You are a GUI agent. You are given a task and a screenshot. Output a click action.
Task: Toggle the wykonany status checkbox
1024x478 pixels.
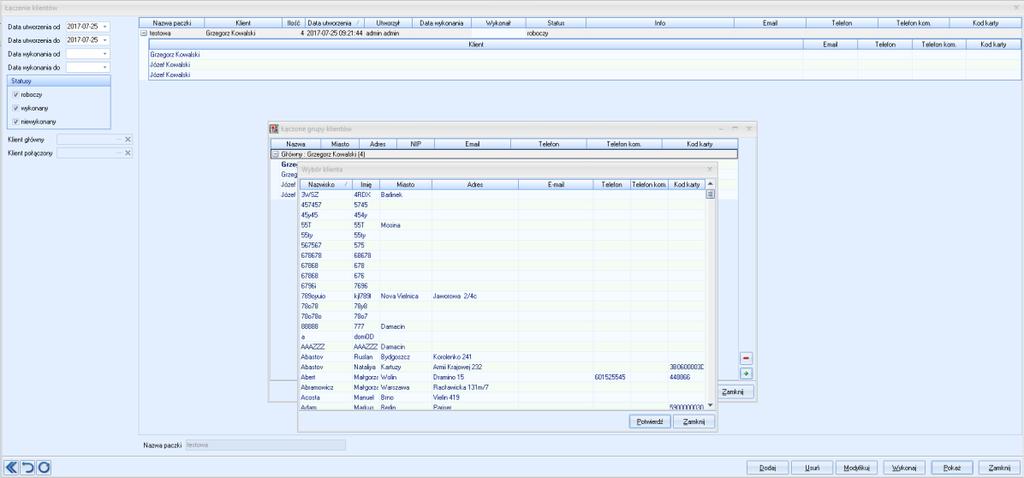pyautogui.click(x=16, y=108)
